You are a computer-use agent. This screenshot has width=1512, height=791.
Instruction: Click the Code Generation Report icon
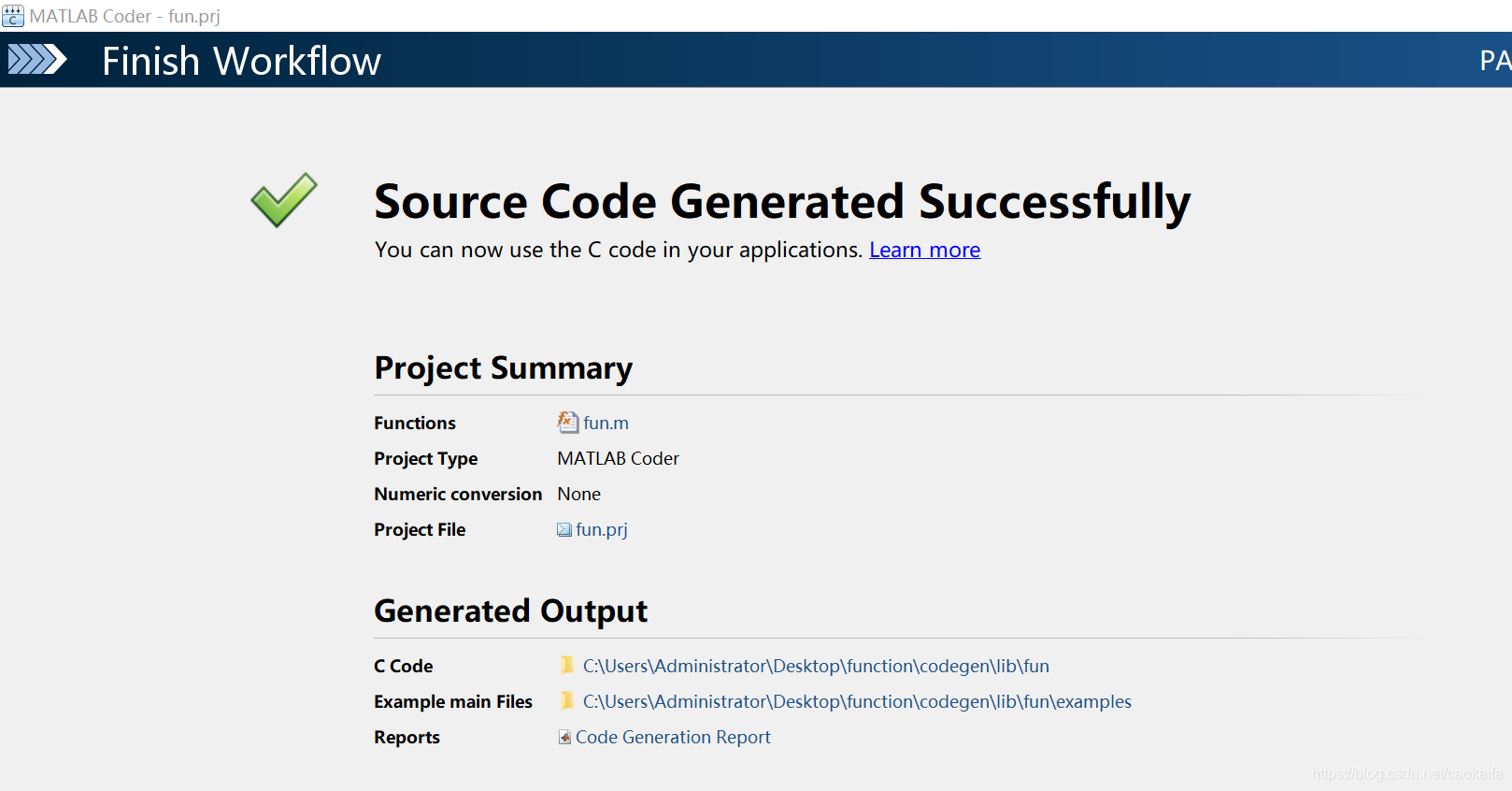tap(564, 737)
